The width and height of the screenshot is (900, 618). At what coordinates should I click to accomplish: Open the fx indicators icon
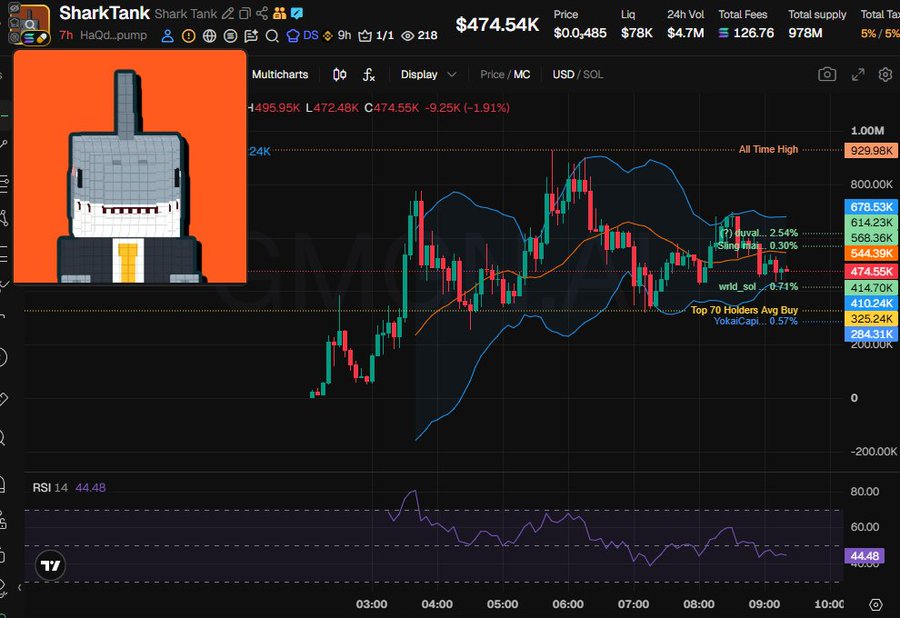(x=369, y=75)
